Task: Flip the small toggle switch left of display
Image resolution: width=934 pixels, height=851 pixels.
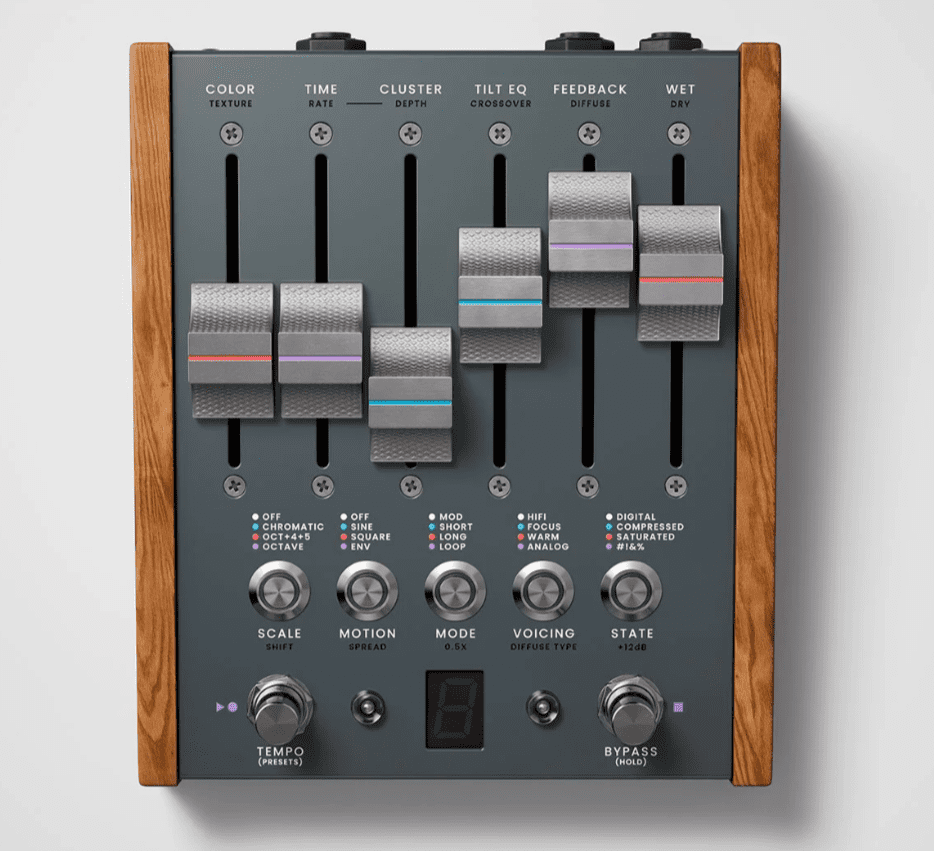Action: pos(367,706)
